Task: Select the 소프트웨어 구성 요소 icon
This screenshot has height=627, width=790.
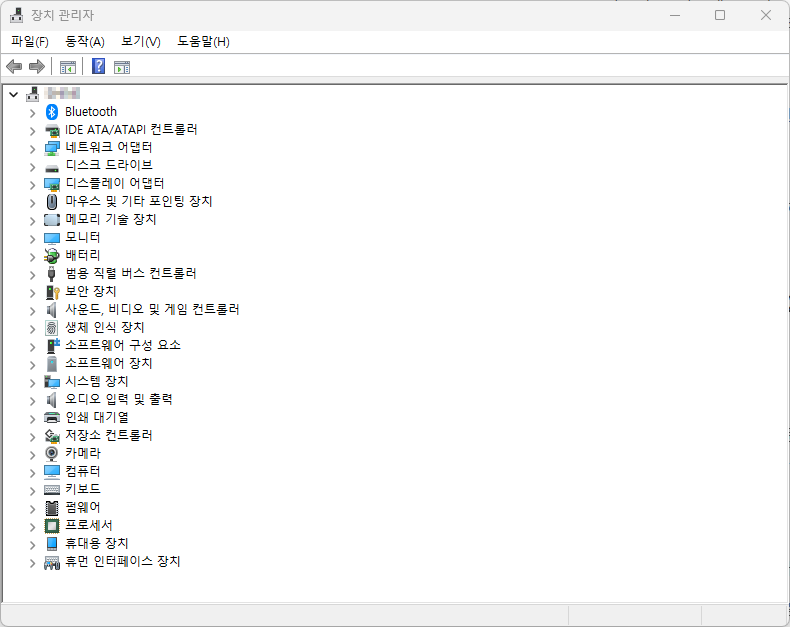Action: coord(52,345)
